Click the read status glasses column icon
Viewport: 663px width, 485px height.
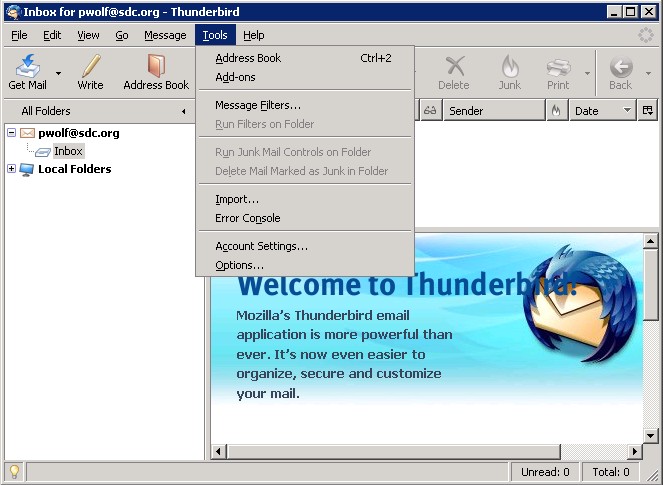click(430, 110)
